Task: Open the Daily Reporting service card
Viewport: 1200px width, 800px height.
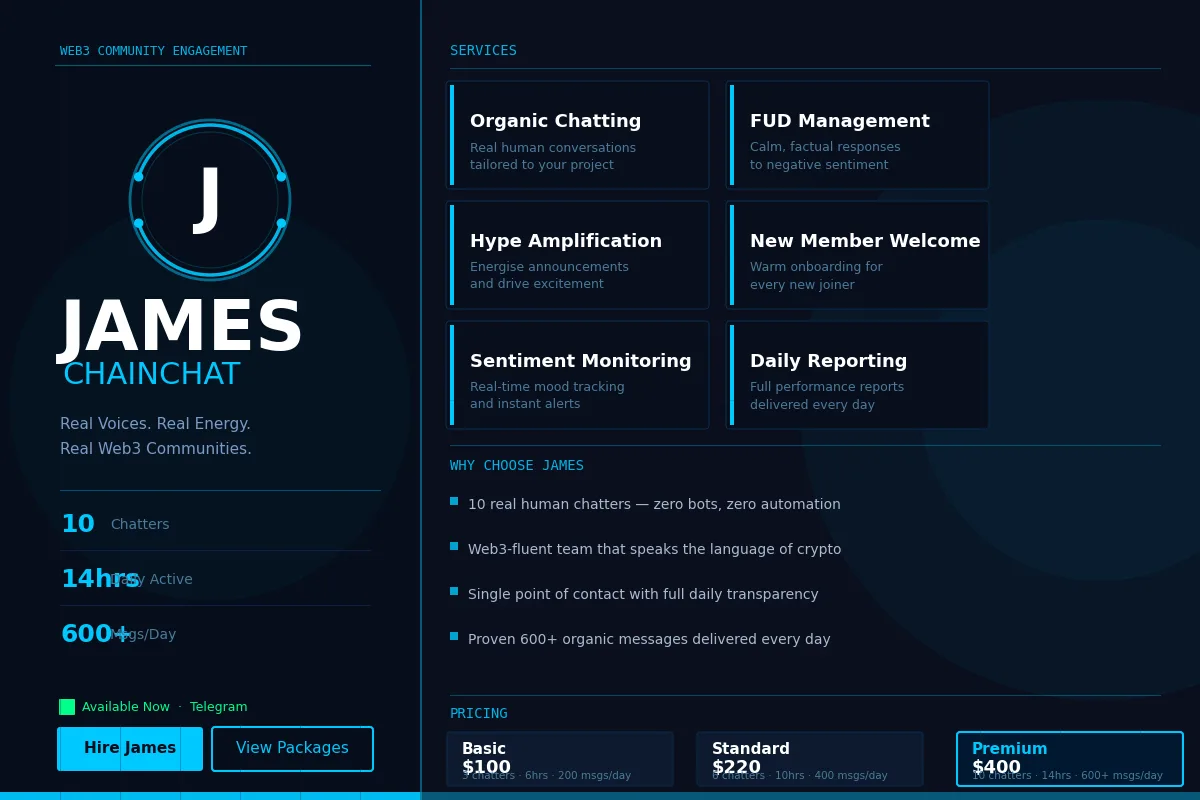Action: (857, 375)
